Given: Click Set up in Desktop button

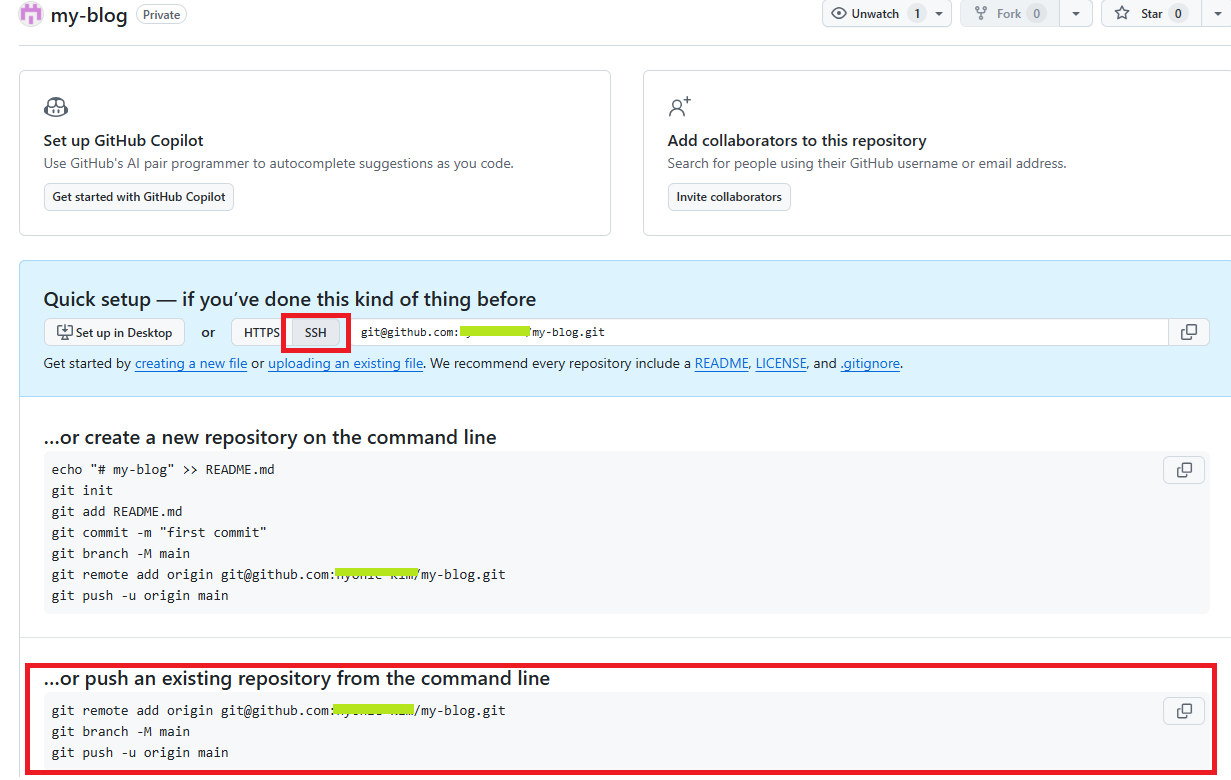Looking at the screenshot, I should (x=114, y=332).
